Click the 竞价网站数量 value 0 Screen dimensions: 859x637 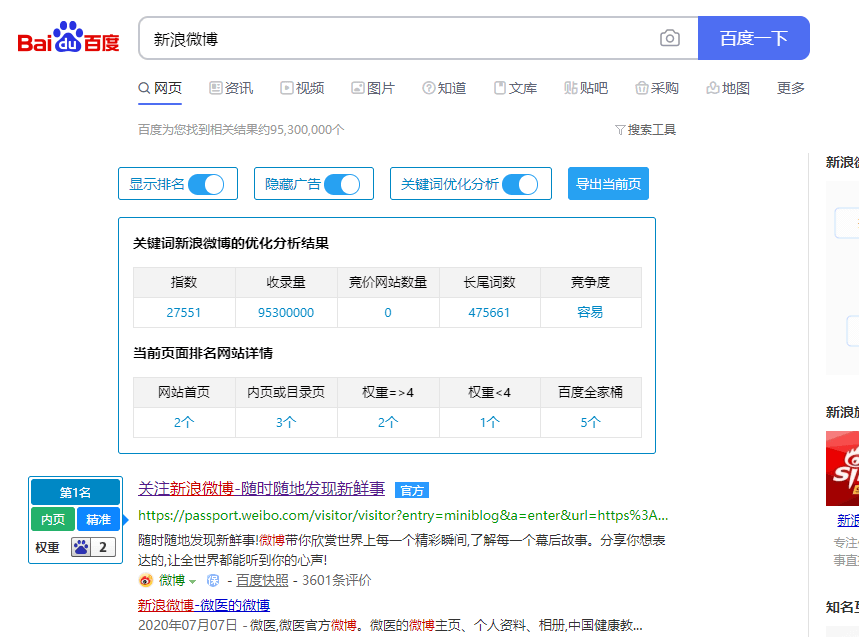coord(388,313)
